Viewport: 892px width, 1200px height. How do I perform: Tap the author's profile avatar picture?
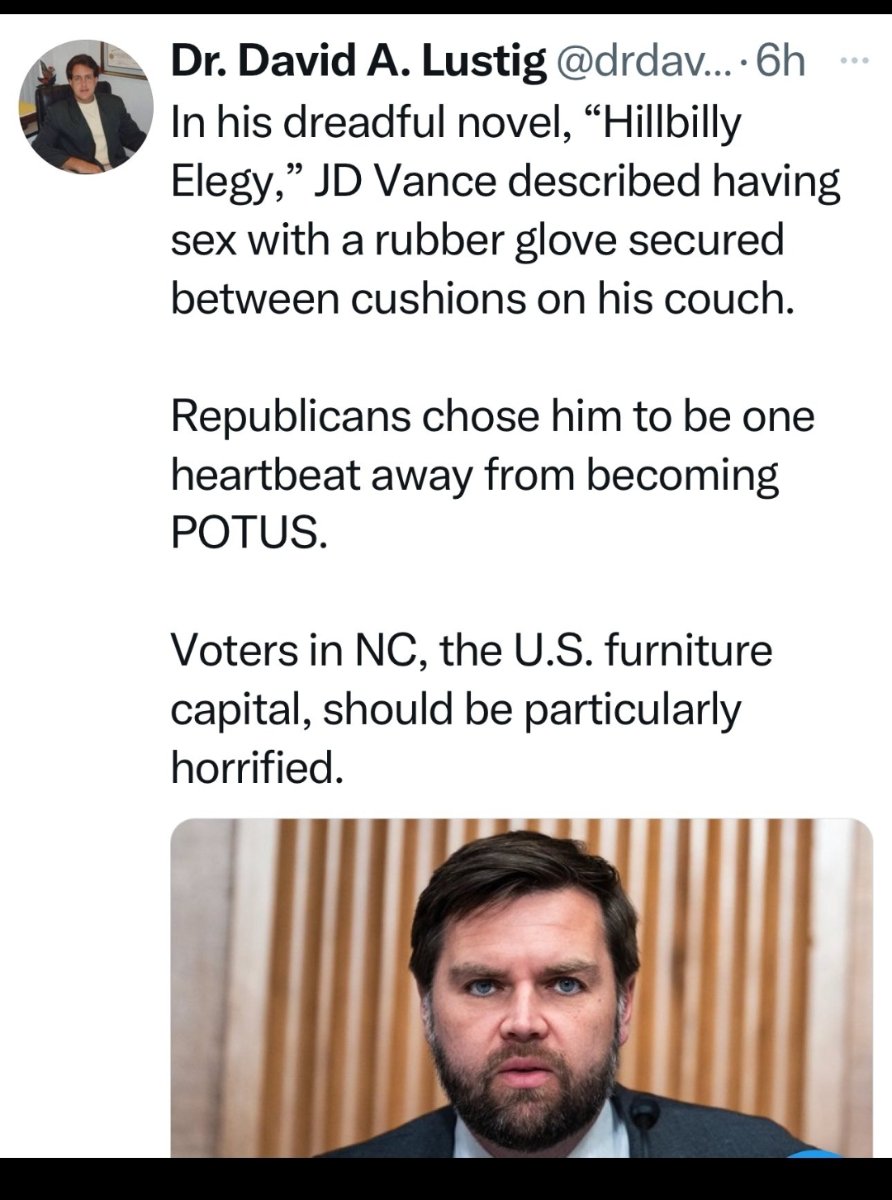(x=87, y=108)
